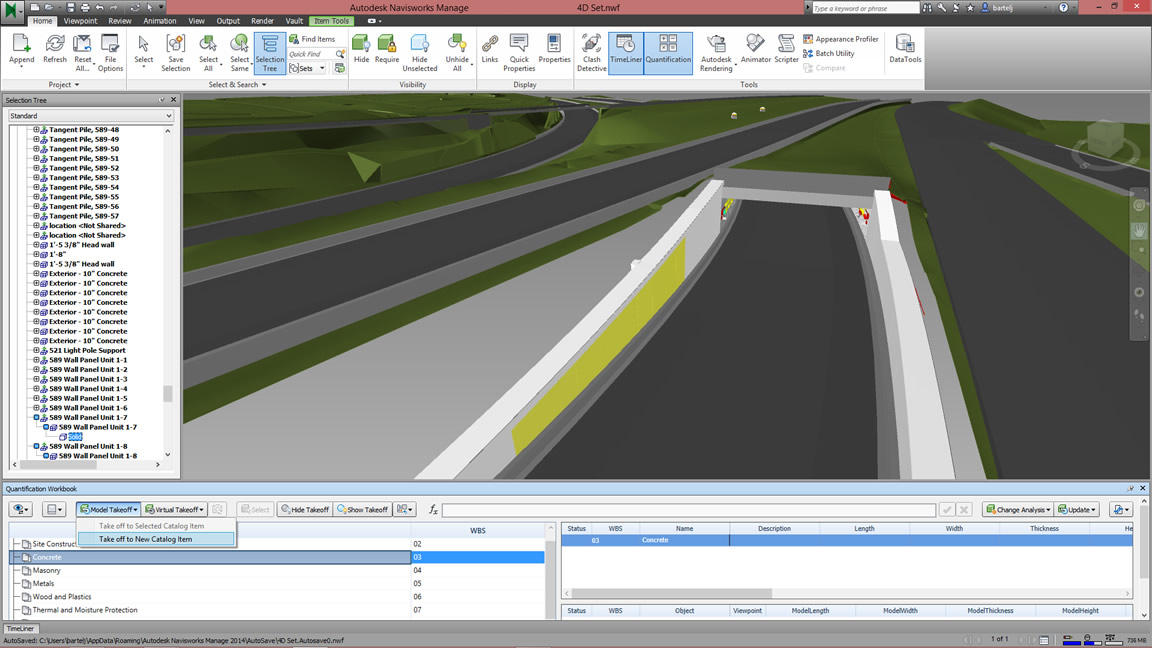
Task: Click the Select Same tool
Action: [240, 53]
